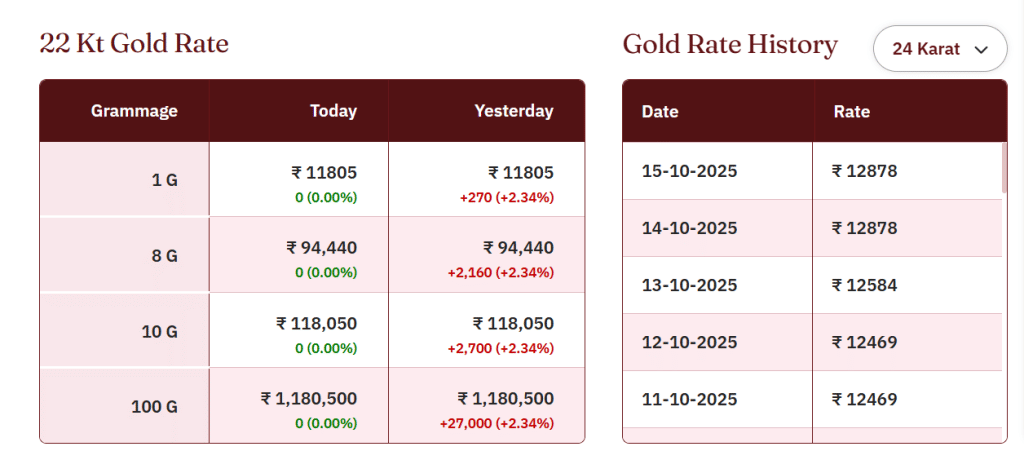
Task: Click the chevron arrow beside 24 Karat
Action: click(981, 49)
